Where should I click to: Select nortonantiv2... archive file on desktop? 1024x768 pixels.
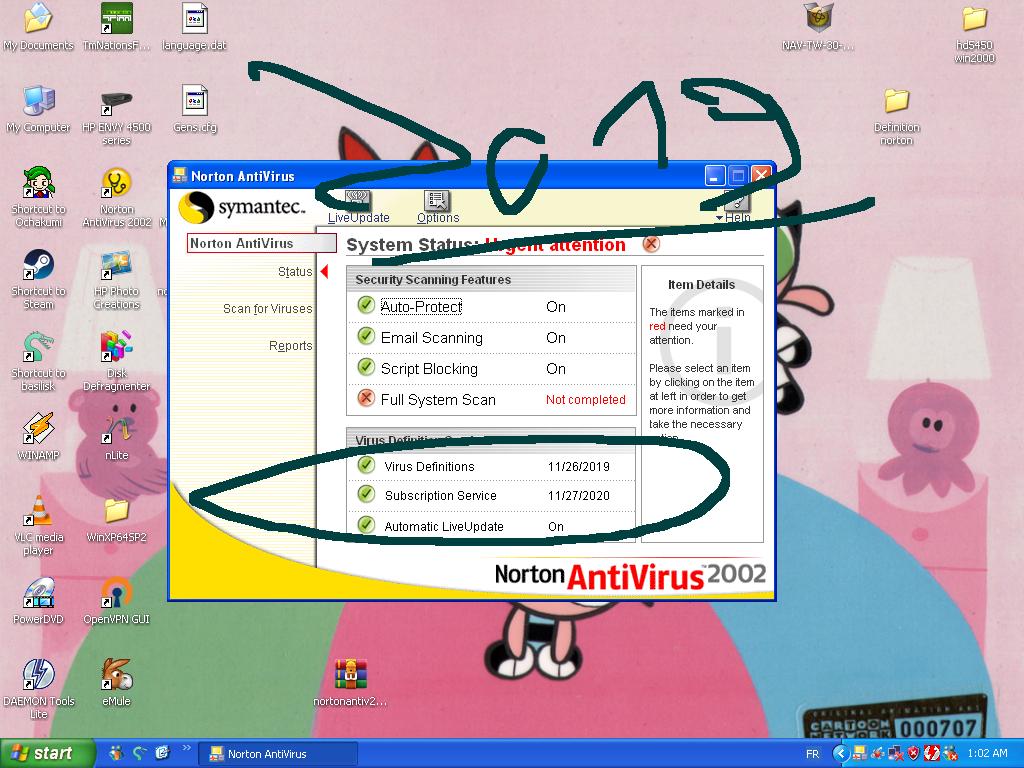pos(350,682)
